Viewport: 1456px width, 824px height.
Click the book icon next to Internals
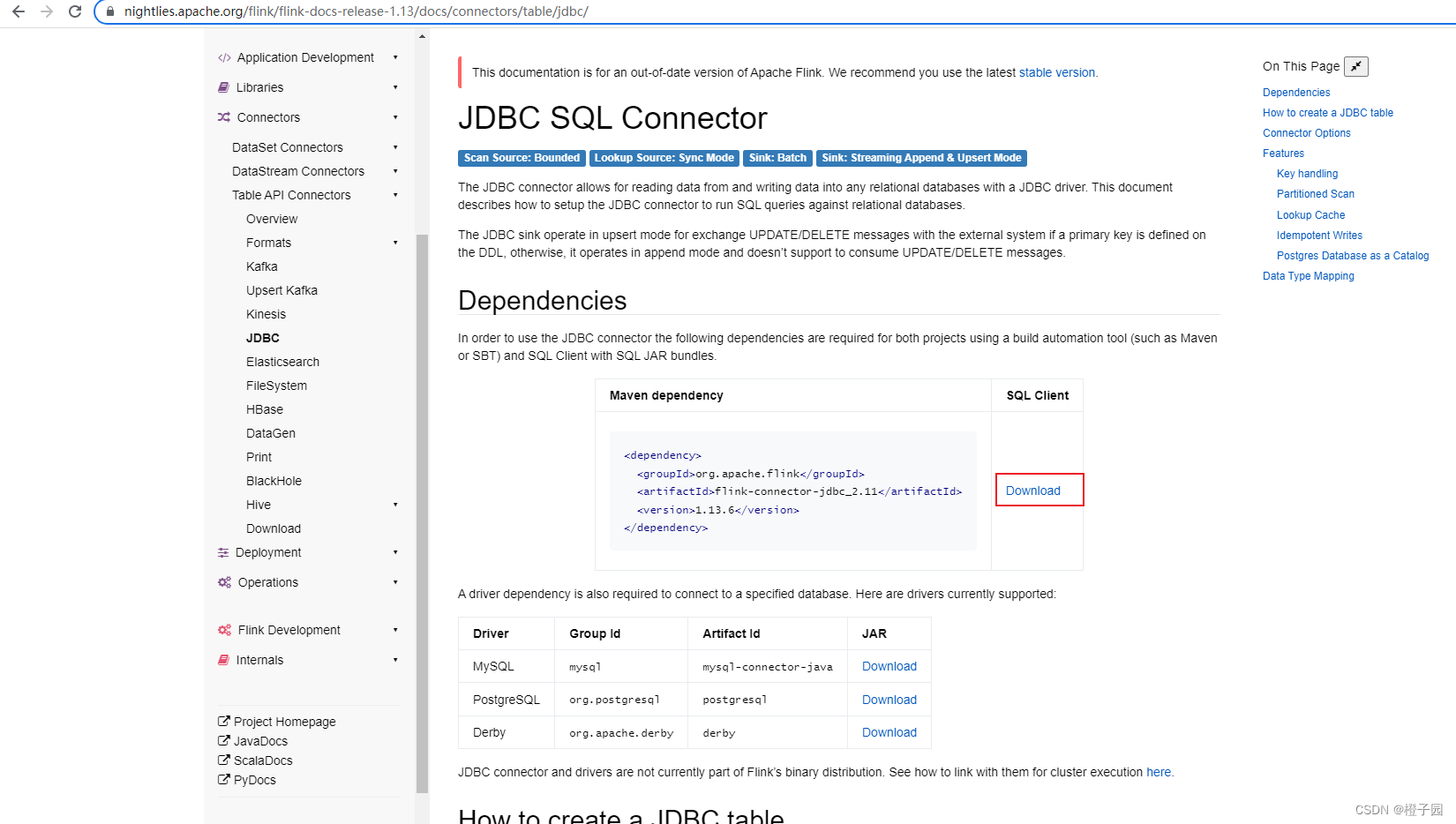pos(223,660)
